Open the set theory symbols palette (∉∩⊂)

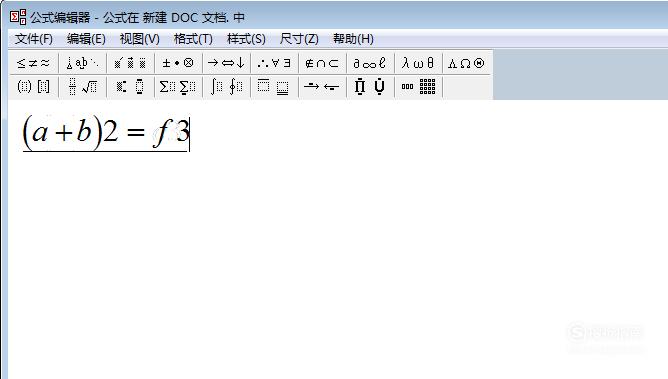click(322, 63)
